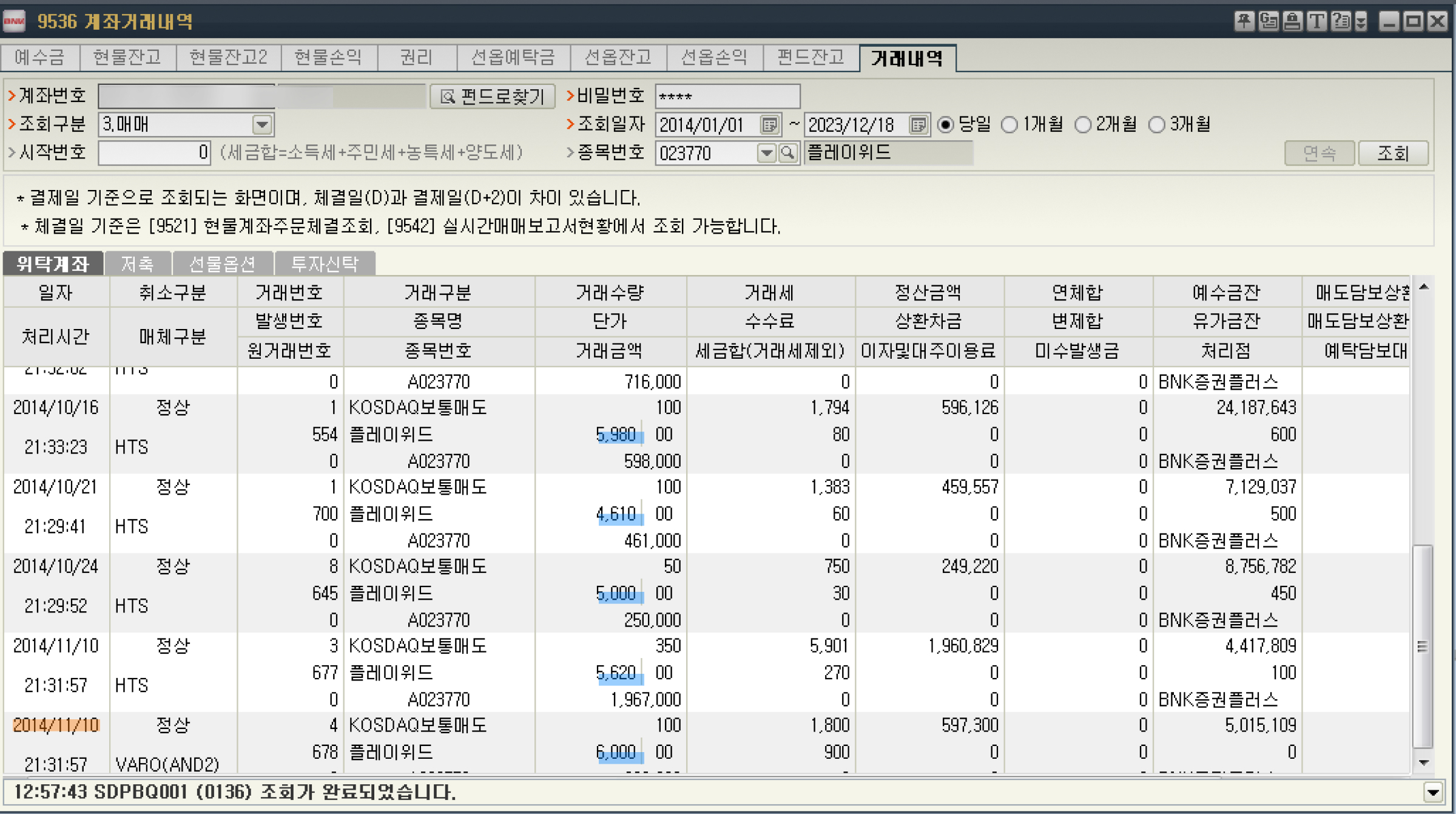Open start-date calendar icon next to 2014/01/01
The width and height of the screenshot is (1456, 814).
(769, 125)
